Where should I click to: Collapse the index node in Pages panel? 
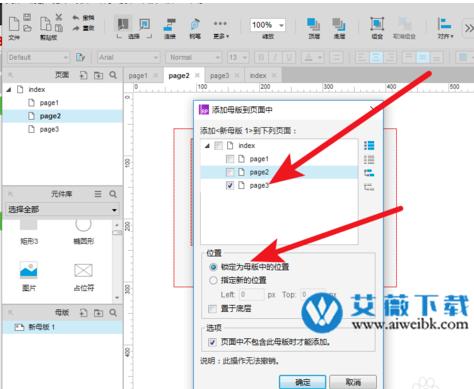(x=9, y=89)
